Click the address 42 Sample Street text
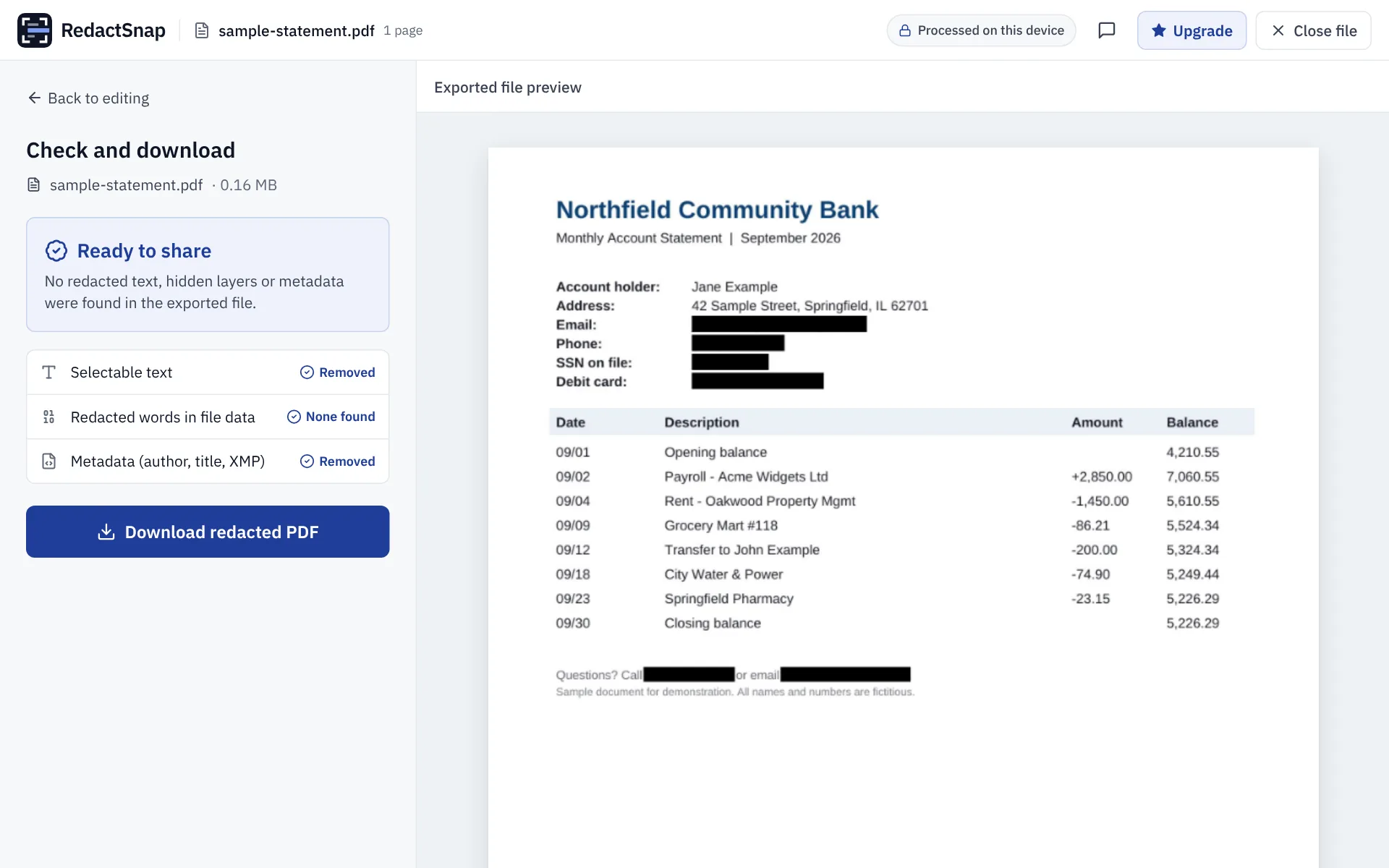The image size is (1389, 868). (x=810, y=305)
